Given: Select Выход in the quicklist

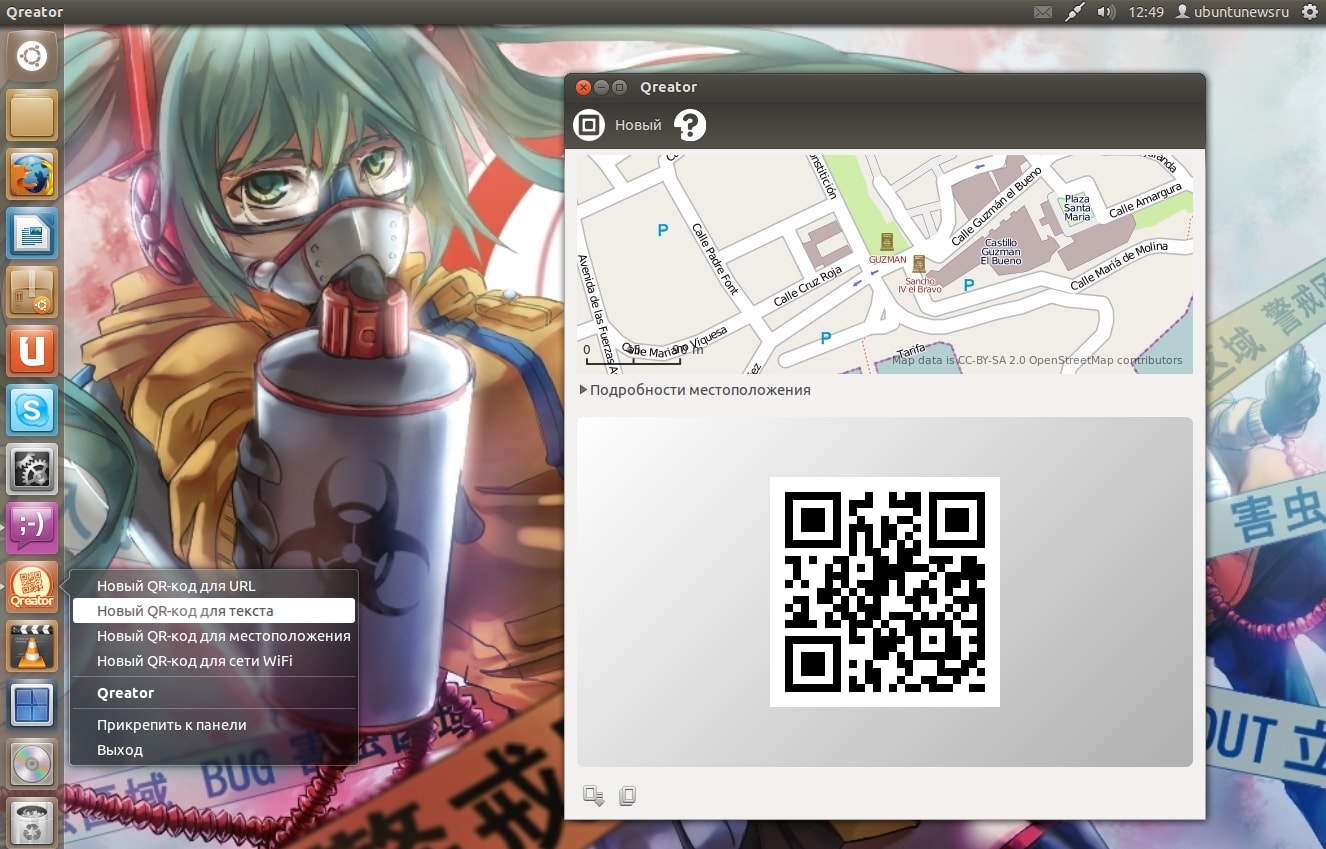Looking at the screenshot, I should [x=214, y=750].
